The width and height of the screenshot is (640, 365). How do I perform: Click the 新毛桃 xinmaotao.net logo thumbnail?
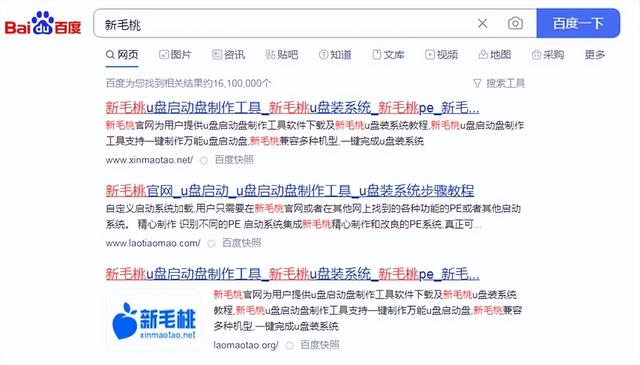click(x=154, y=320)
